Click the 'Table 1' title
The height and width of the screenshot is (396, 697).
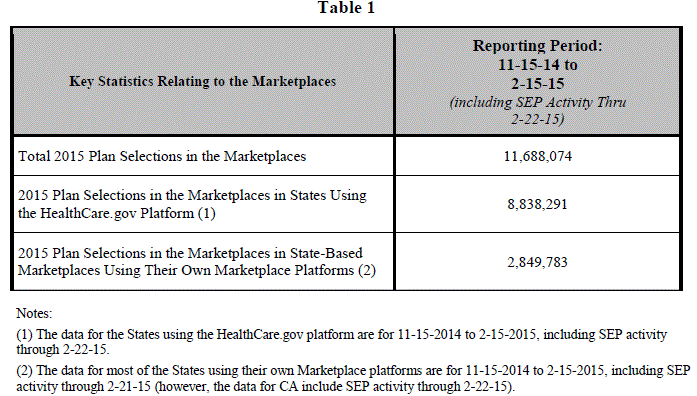point(346,8)
